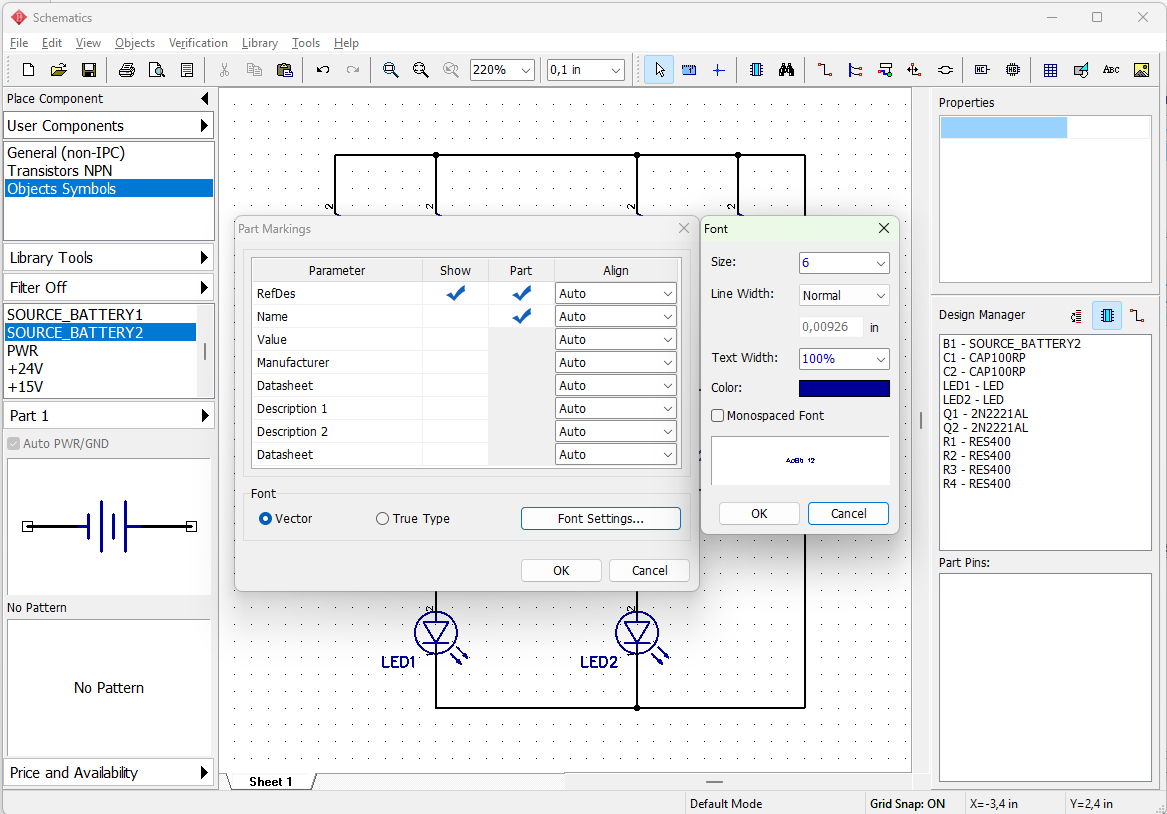Open print preview
Viewport: 1167px width, 814px height.
click(x=157, y=70)
